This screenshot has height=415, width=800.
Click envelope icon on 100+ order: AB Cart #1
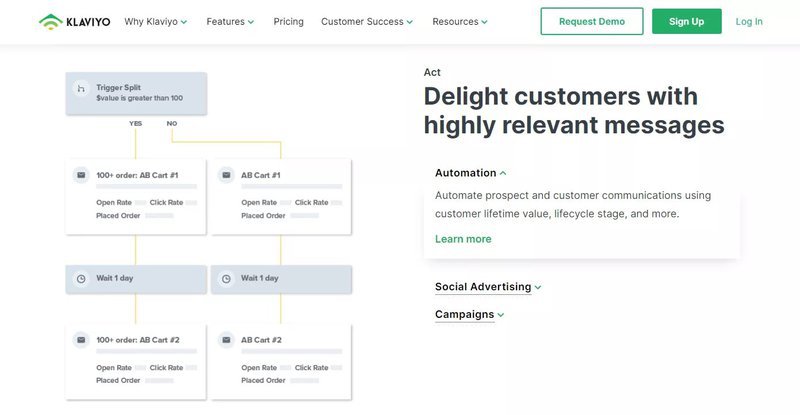click(81, 175)
